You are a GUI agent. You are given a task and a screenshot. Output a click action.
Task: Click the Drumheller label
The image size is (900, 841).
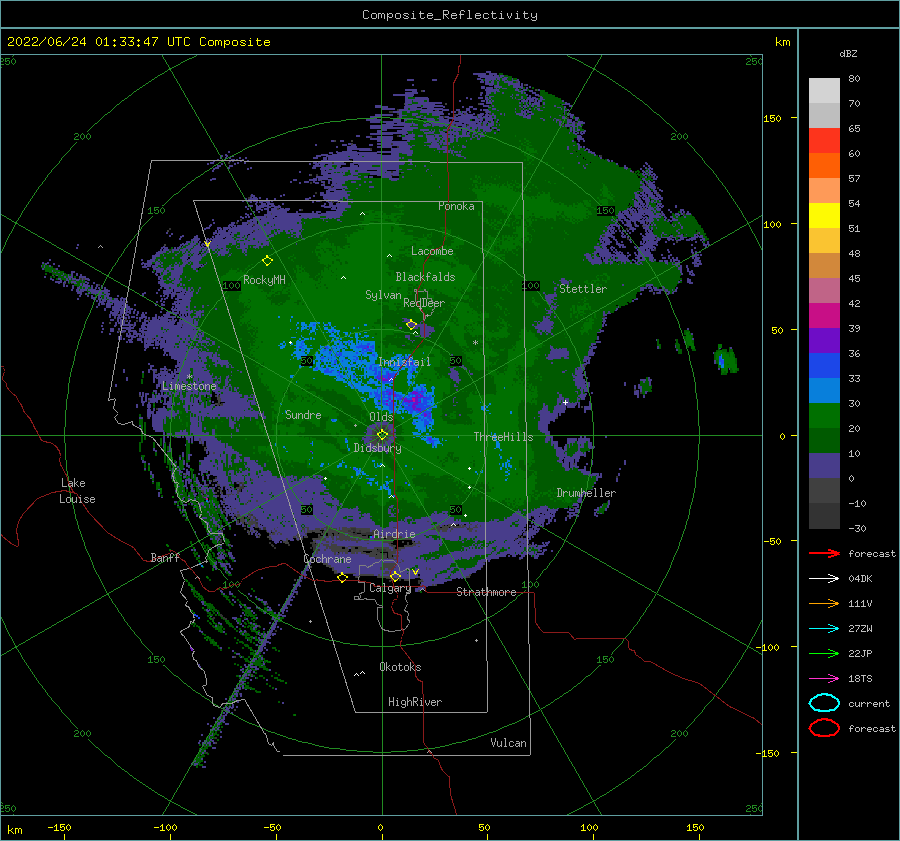pyautogui.click(x=586, y=493)
